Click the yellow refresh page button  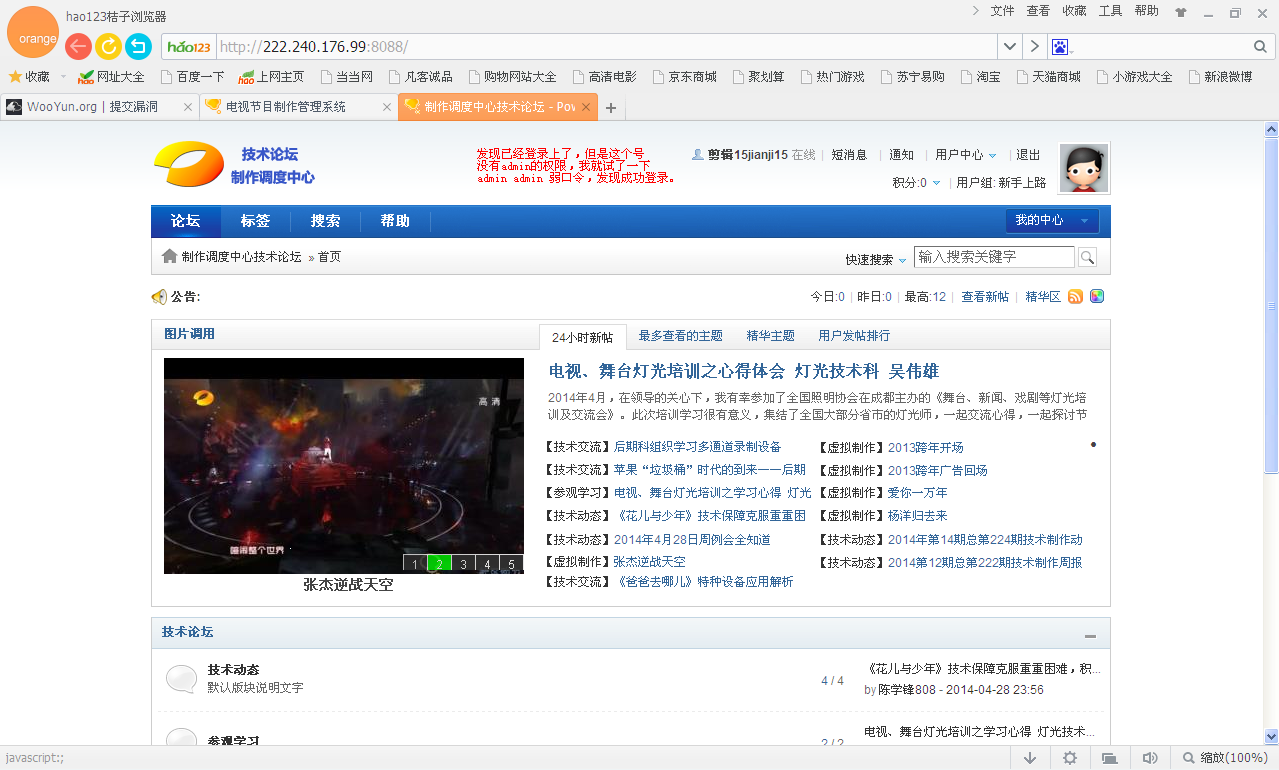pyautogui.click(x=108, y=46)
